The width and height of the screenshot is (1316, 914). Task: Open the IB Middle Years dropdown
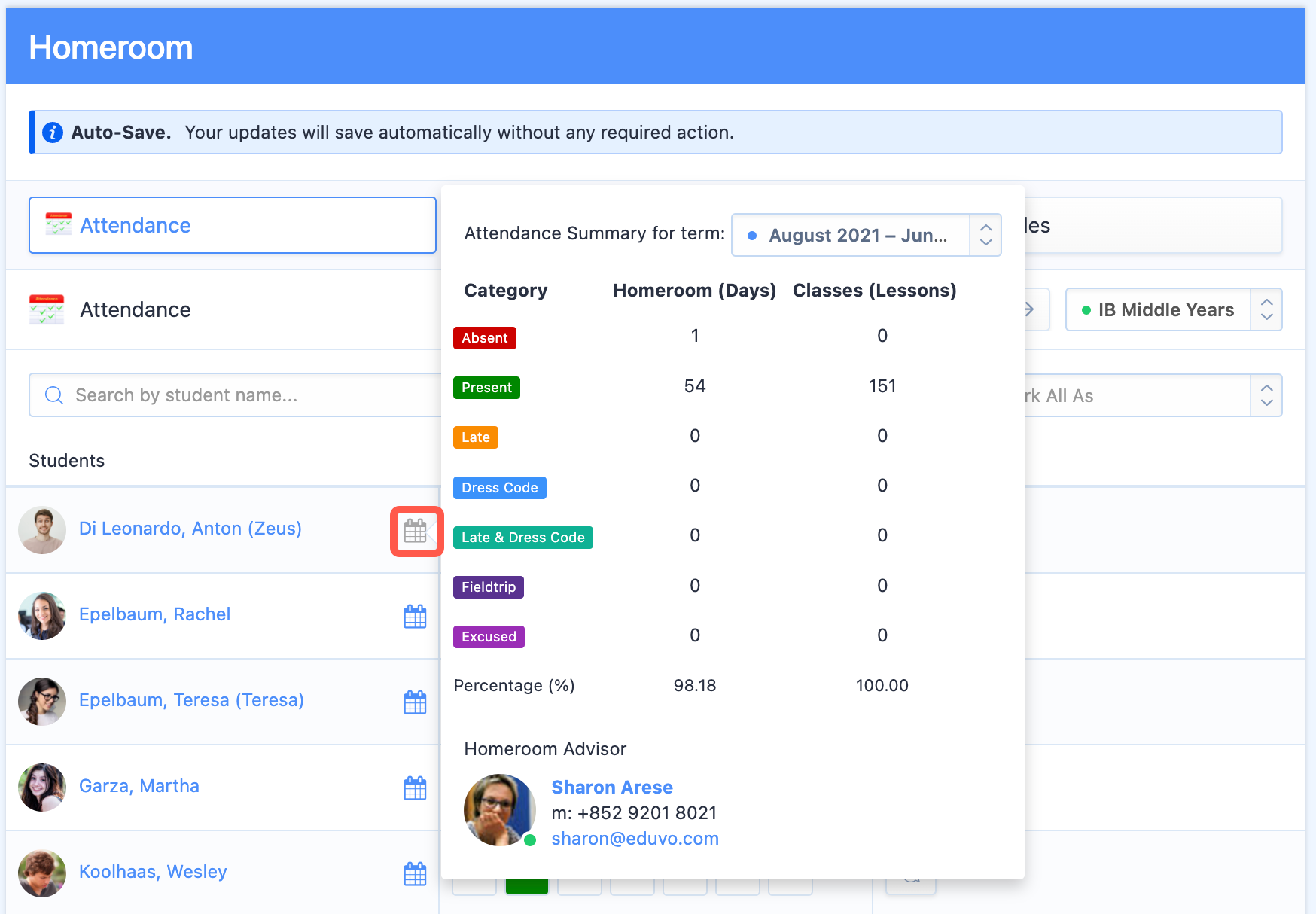click(1266, 309)
